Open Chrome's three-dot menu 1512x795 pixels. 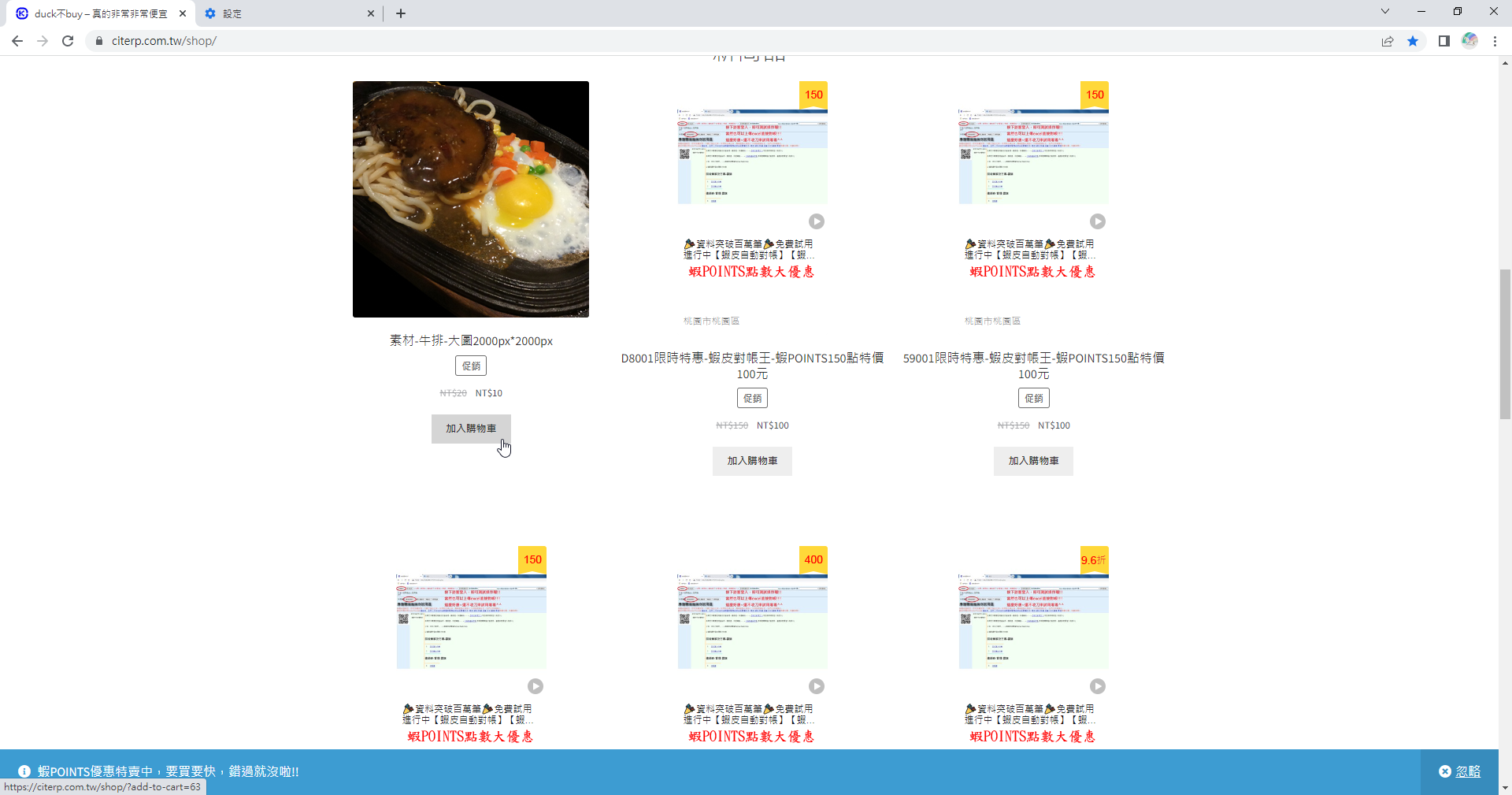tap(1495, 41)
